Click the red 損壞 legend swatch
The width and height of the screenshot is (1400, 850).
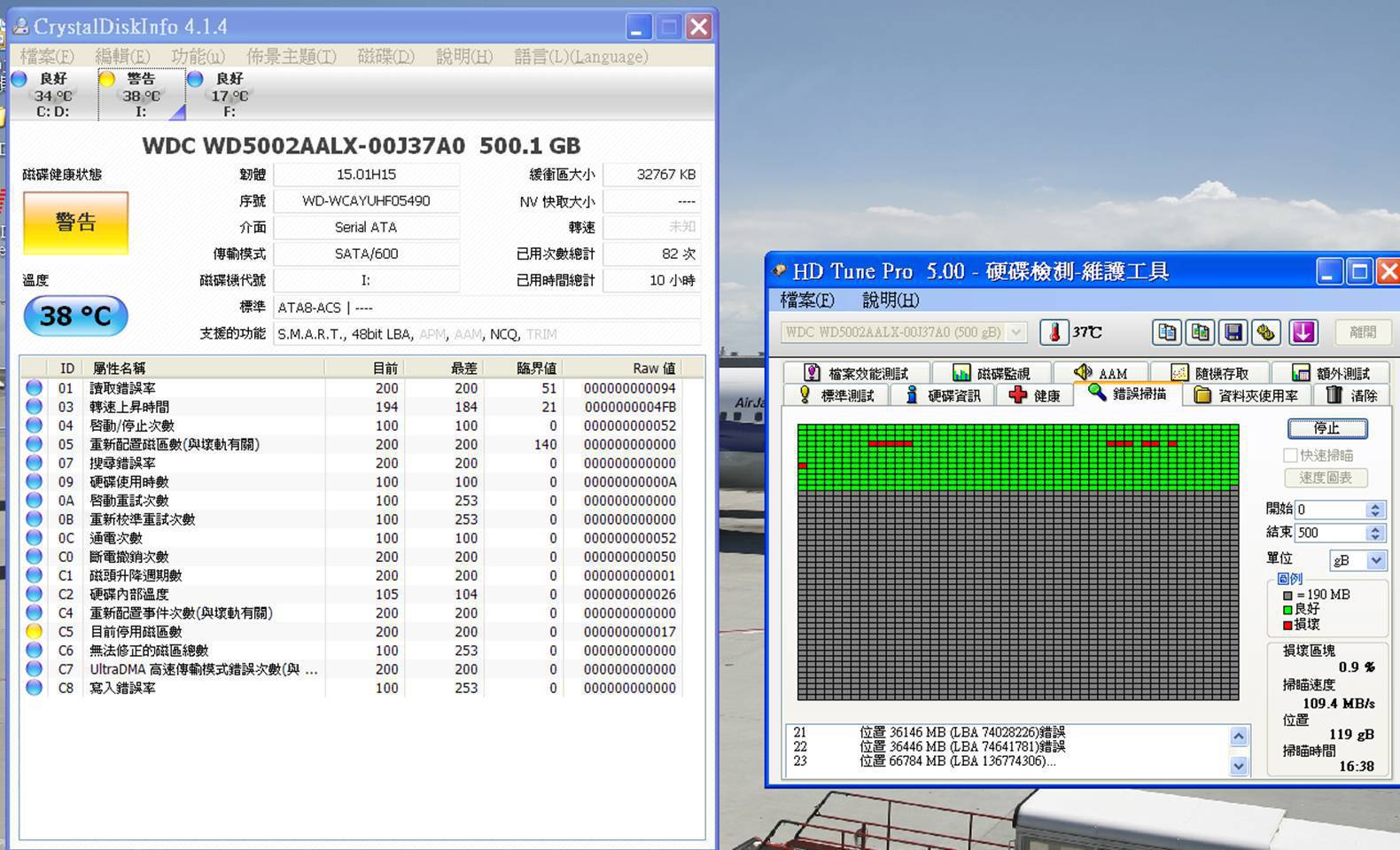1287,625
